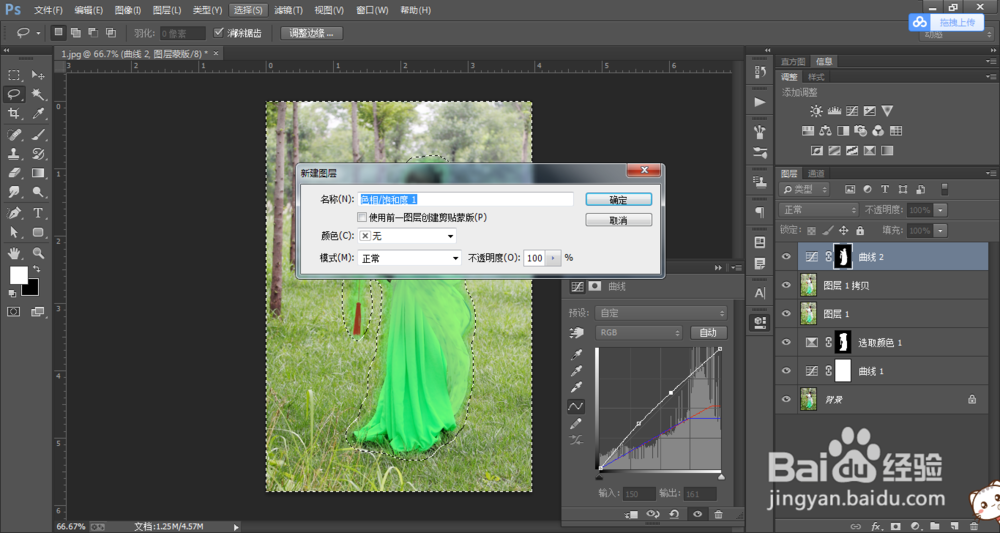Screen dimensions: 1000x533
Task: Hide the 曲线 1 layer
Action: [x=786, y=371]
